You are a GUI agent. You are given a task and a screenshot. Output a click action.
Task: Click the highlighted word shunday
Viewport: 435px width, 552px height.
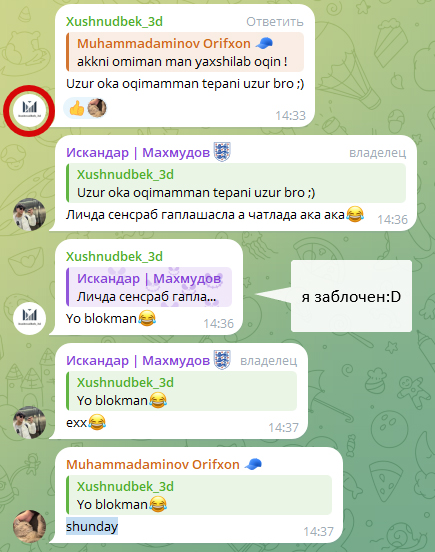click(x=92, y=526)
